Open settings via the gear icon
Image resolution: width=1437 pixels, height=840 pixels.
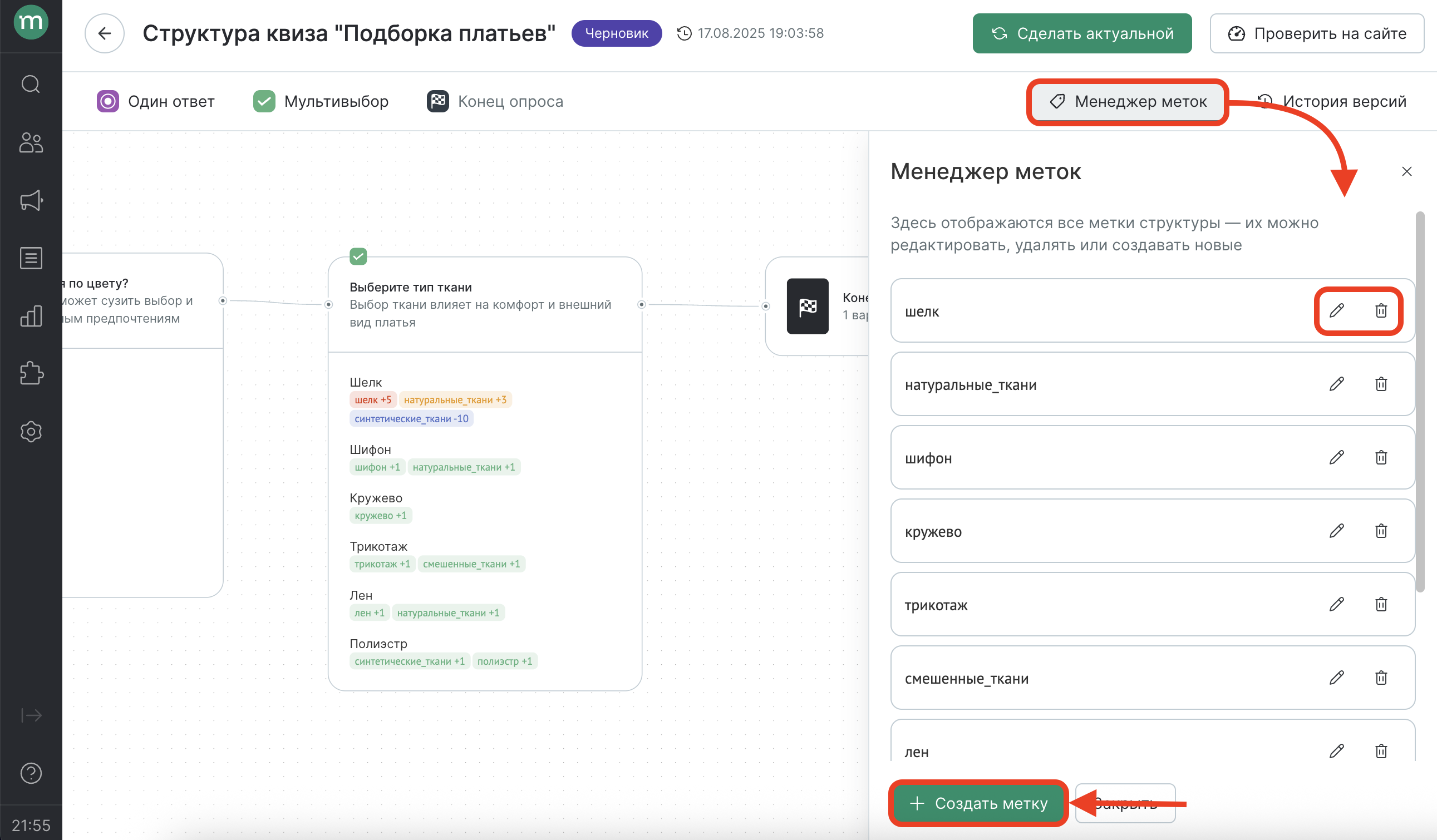(31, 431)
